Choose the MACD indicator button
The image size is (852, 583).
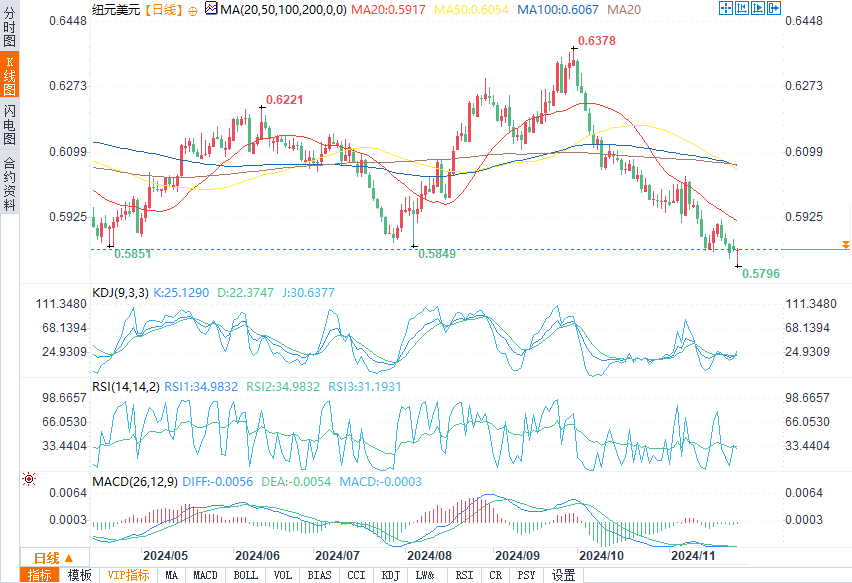[x=205, y=575]
